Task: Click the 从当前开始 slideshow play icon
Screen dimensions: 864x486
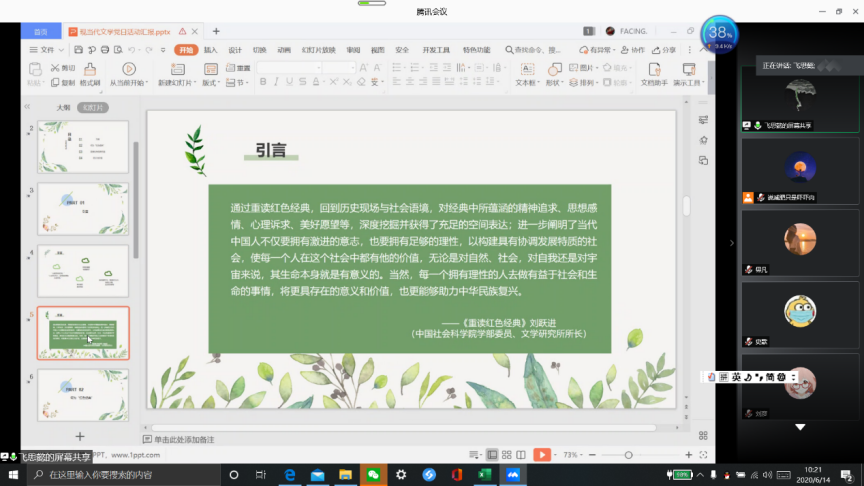Action: pyautogui.click(x=128, y=69)
